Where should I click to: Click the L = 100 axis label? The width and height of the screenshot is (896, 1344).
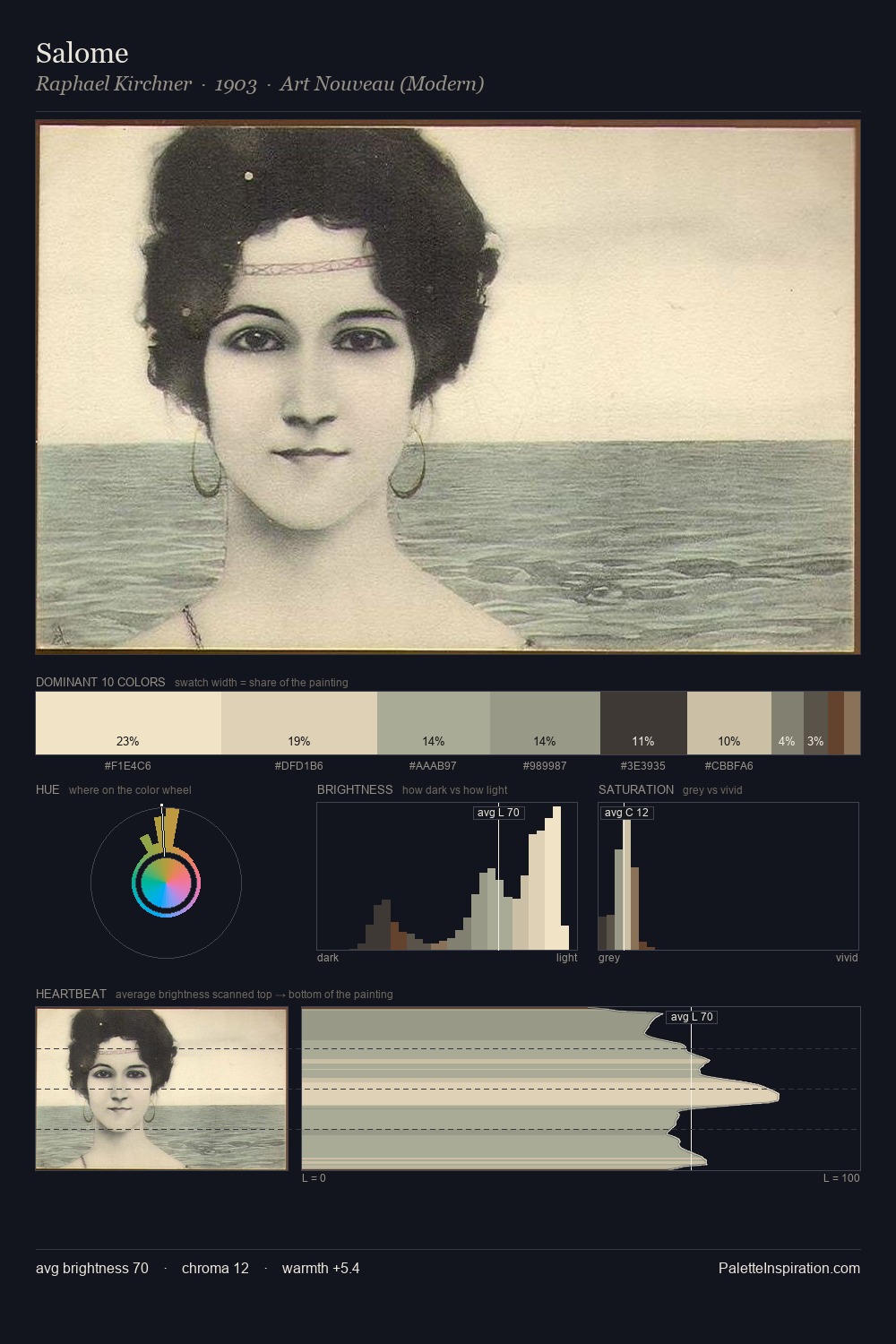coord(841,1178)
